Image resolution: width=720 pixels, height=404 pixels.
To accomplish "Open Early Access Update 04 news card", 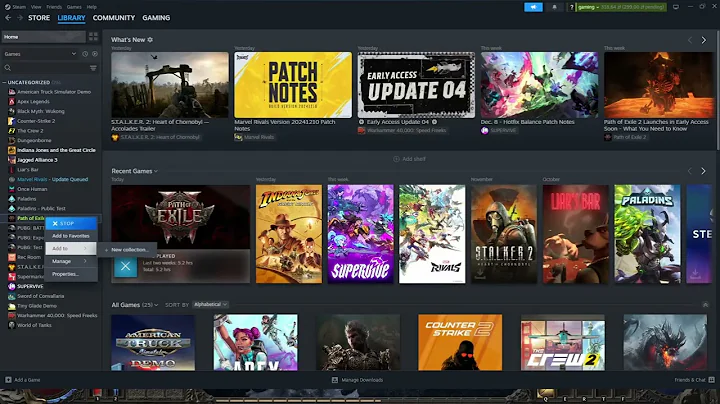I will coord(416,85).
